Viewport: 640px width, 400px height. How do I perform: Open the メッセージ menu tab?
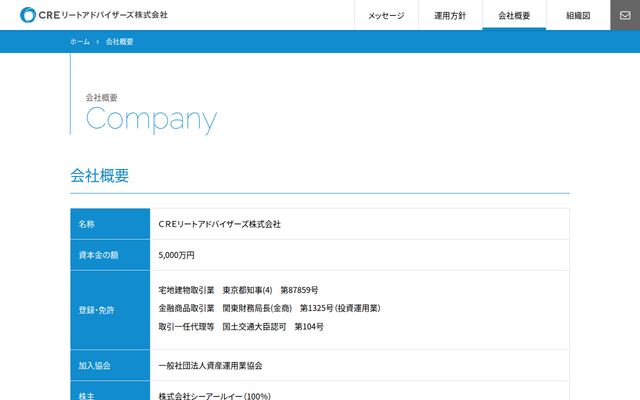[386, 15]
